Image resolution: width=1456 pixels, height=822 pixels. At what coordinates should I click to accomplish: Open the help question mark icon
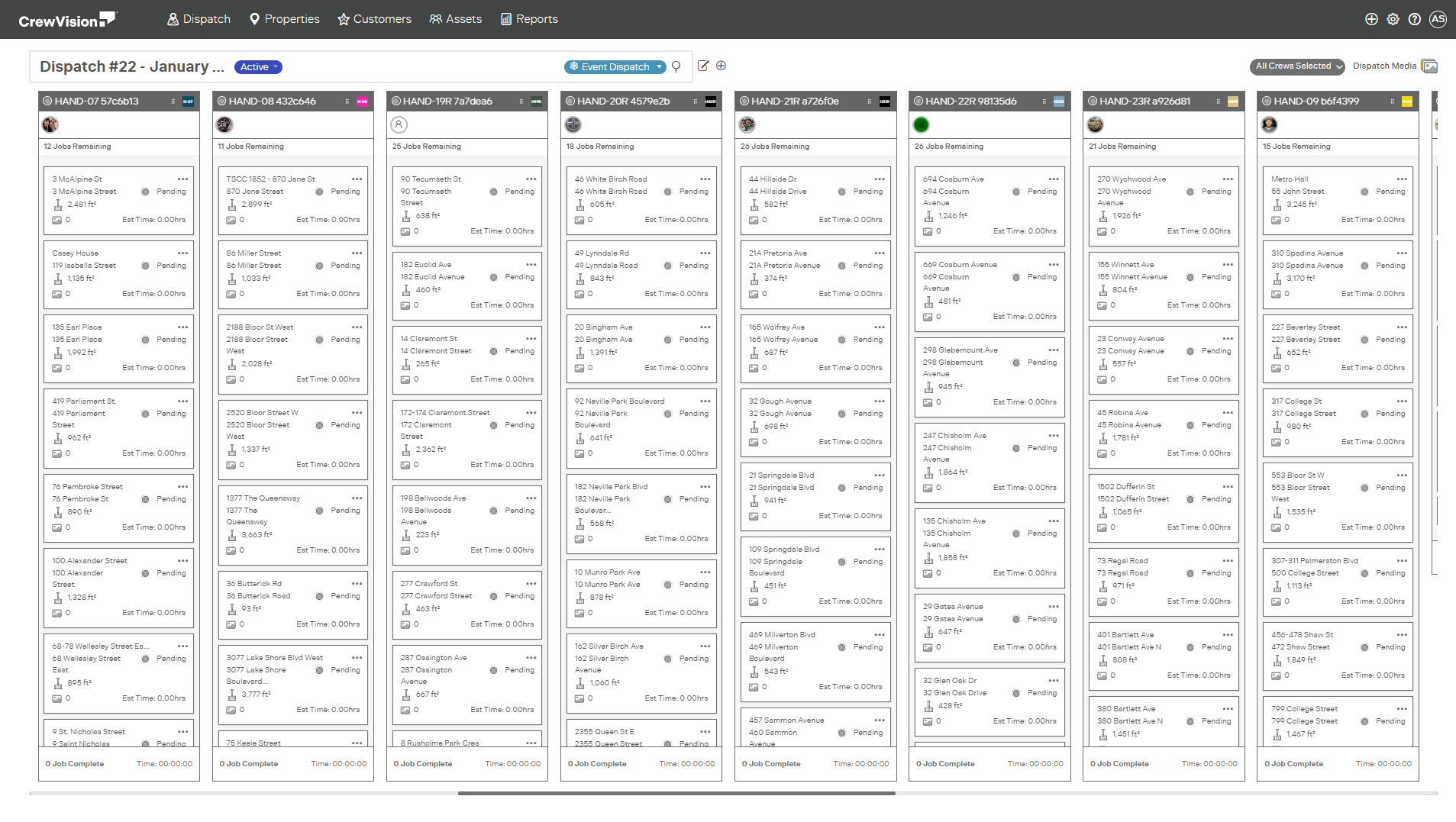tap(1414, 19)
